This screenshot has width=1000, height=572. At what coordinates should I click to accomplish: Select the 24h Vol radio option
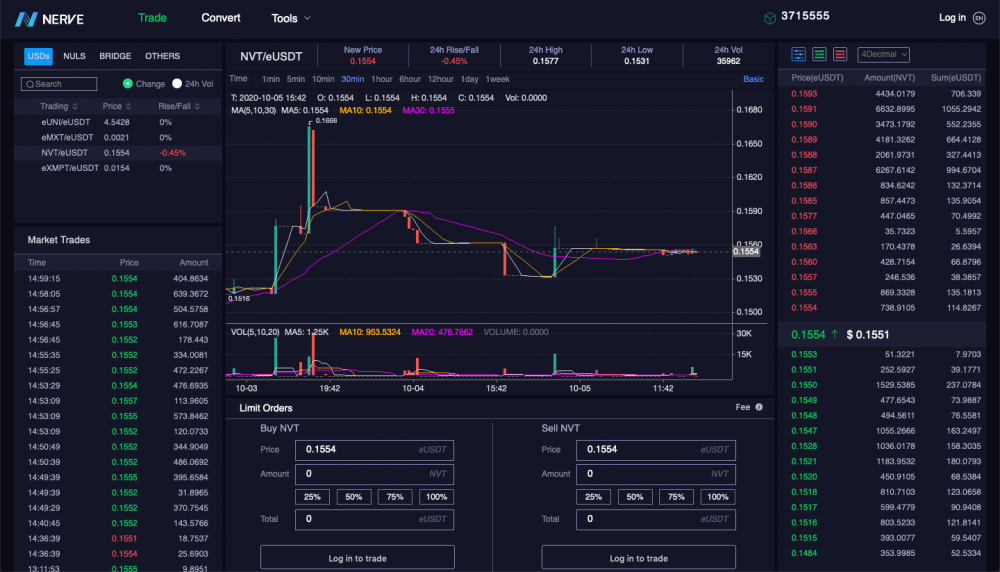(x=177, y=84)
